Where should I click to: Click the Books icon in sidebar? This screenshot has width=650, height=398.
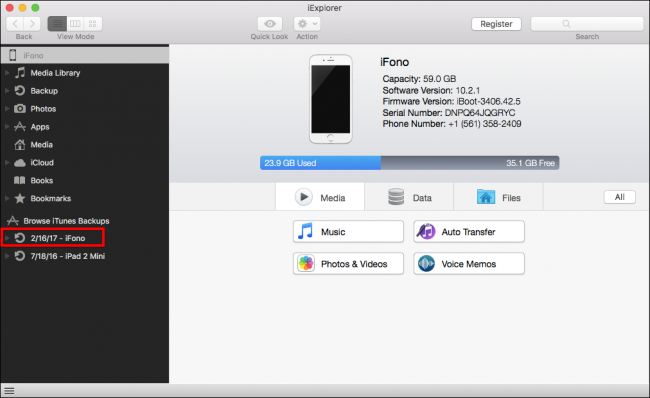[19, 180]
